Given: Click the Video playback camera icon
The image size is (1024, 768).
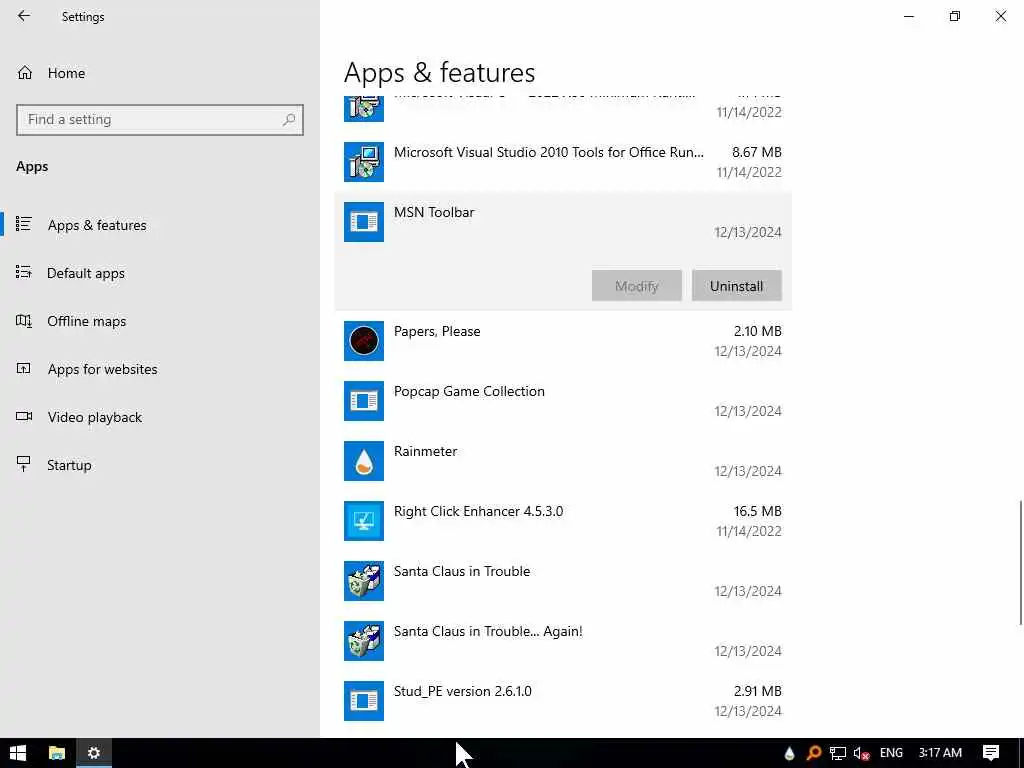Looking at the screenshot, I should tap(24, 416).
